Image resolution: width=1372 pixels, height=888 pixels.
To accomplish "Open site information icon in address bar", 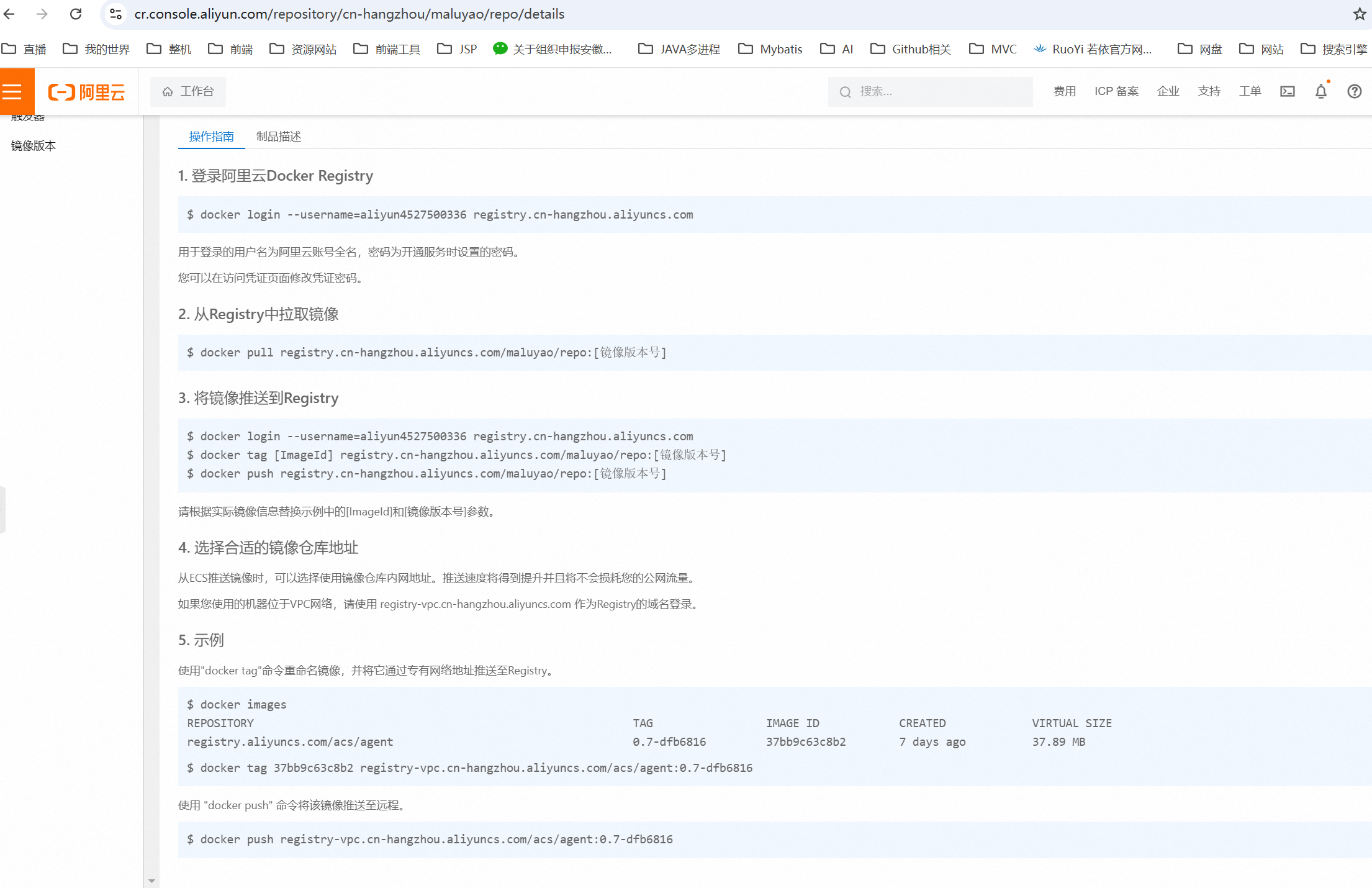I will (x=115, y=14).
